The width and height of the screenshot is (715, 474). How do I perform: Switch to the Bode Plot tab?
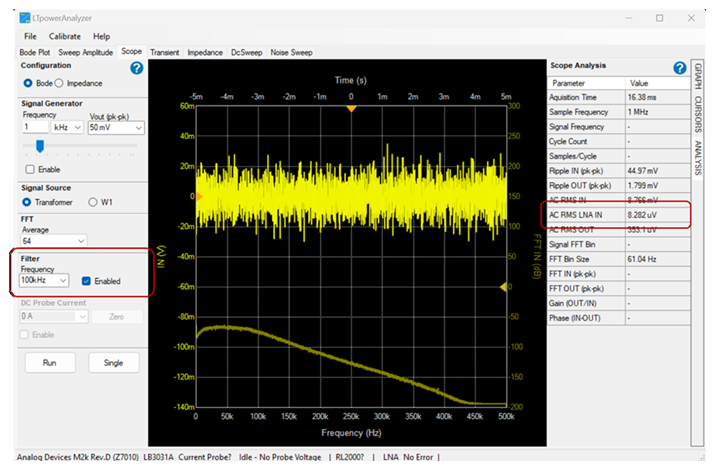[x=35, y=52]
